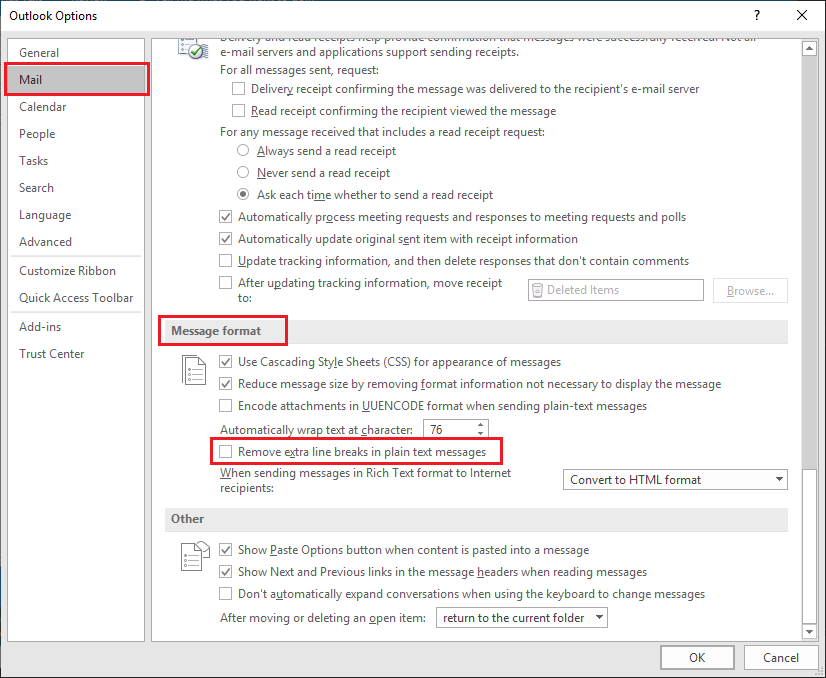826x678 pixels.
Task: Click 'Automatically wrap text at character:' label
Action: (x=316, y=430)
